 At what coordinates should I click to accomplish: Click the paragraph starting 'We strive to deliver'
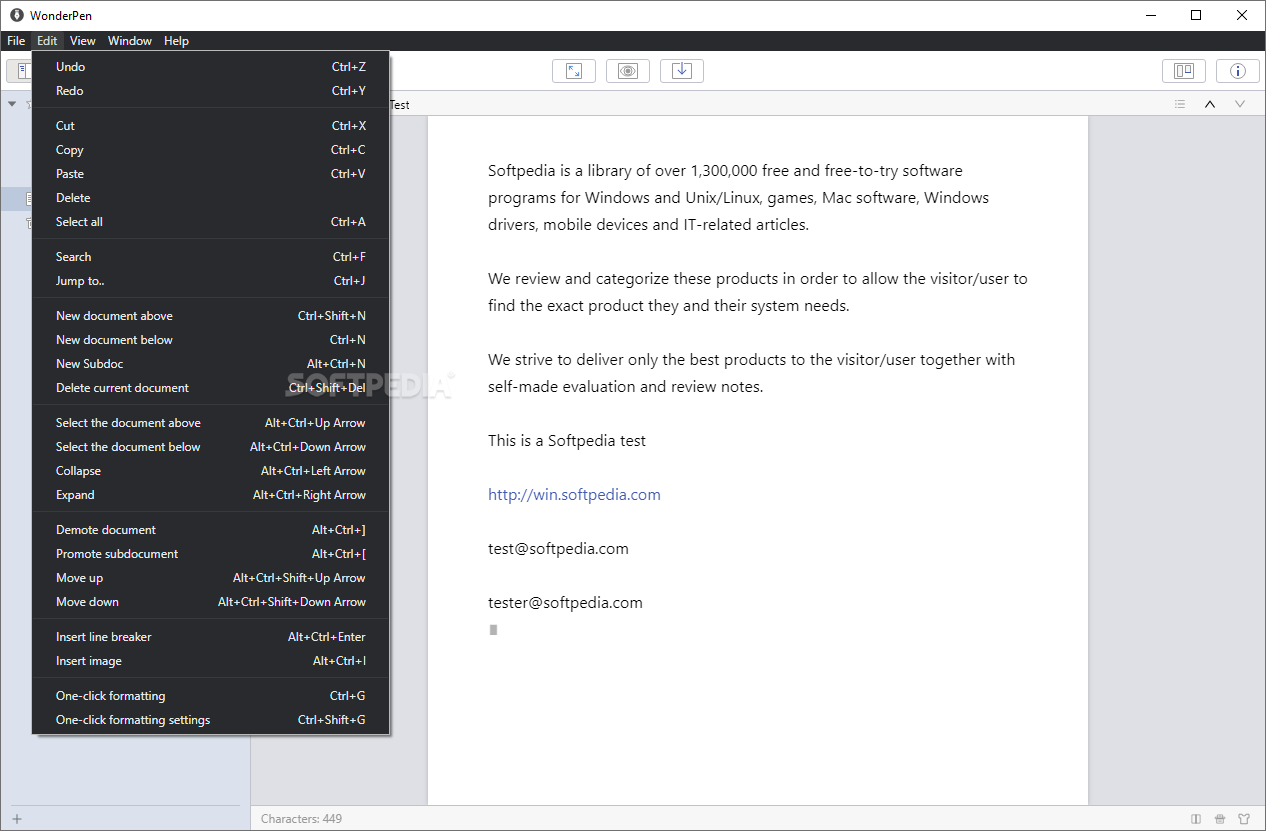752,373
